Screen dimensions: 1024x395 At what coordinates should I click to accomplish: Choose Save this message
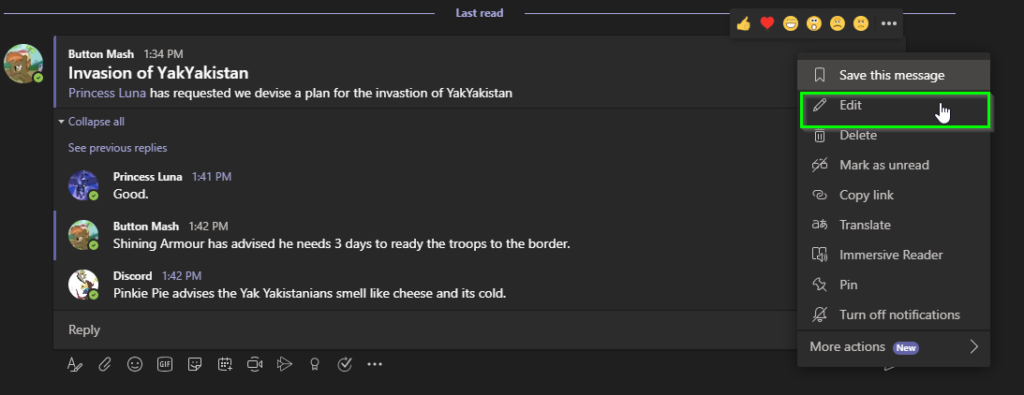click(893, 75)
